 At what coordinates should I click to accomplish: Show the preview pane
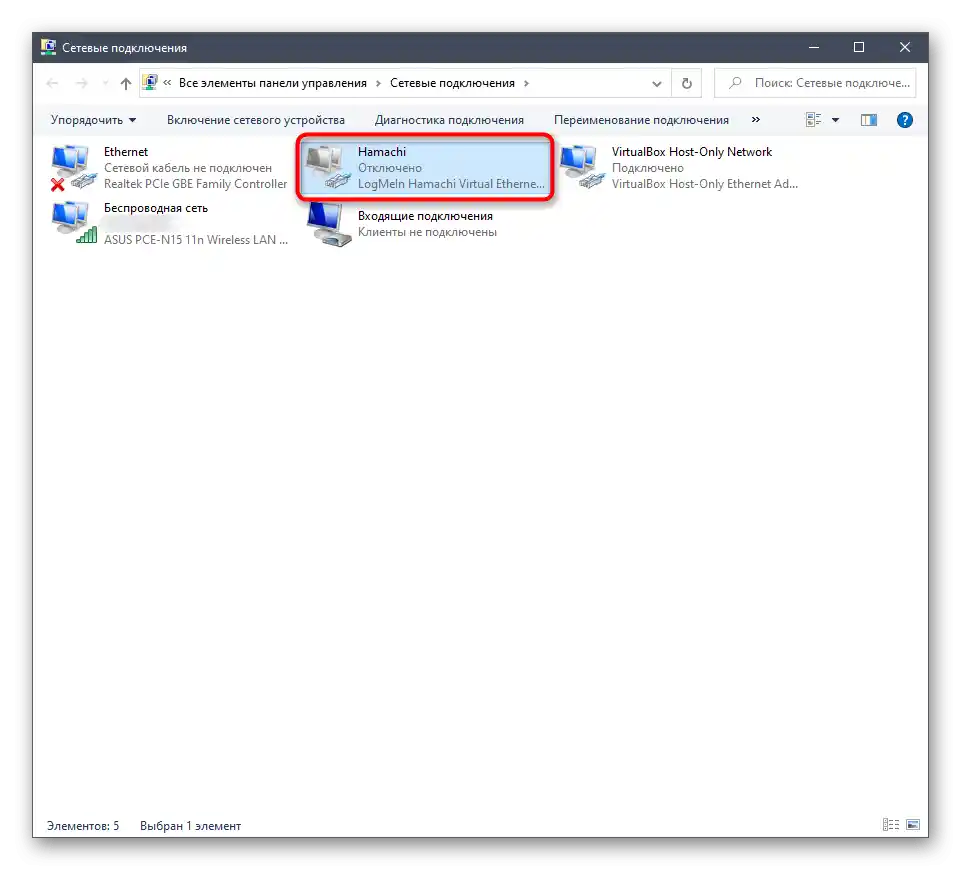[869, 120]
